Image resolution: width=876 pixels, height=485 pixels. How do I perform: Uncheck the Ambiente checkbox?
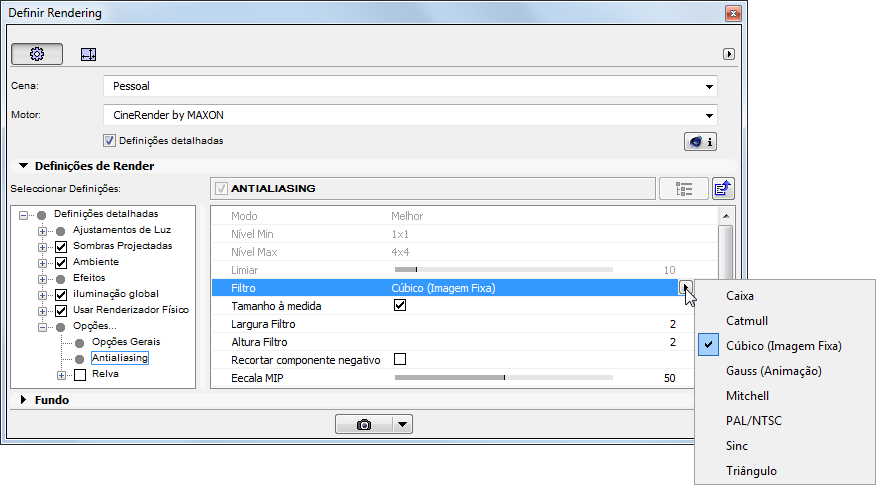pyautogui.click(x=61, y=263)
